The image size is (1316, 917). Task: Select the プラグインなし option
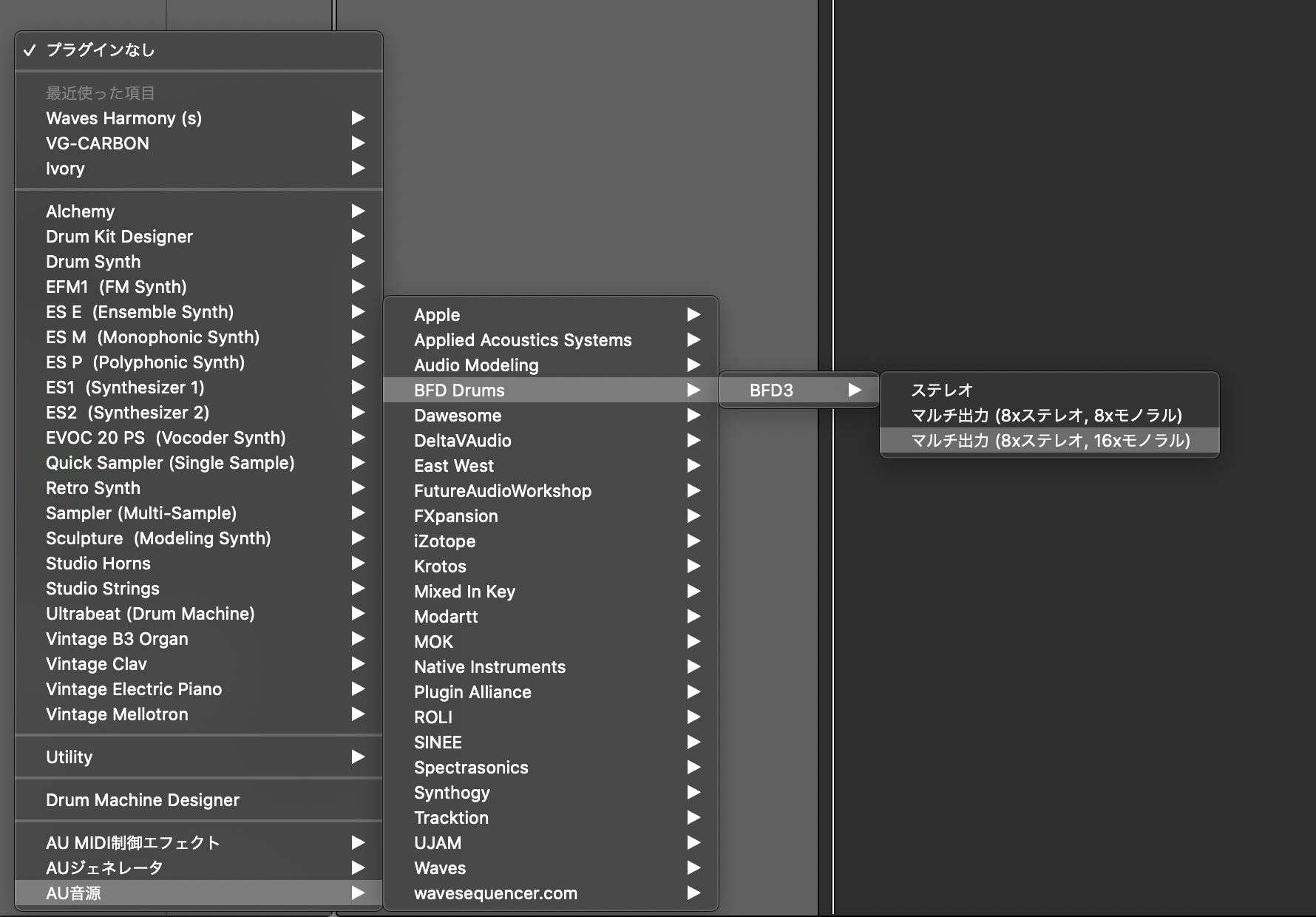(198, 50)
